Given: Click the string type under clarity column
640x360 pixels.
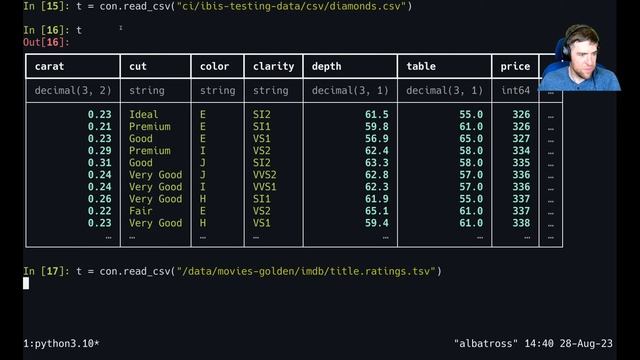Looking at the screenshot, I should tap(271, 90).
